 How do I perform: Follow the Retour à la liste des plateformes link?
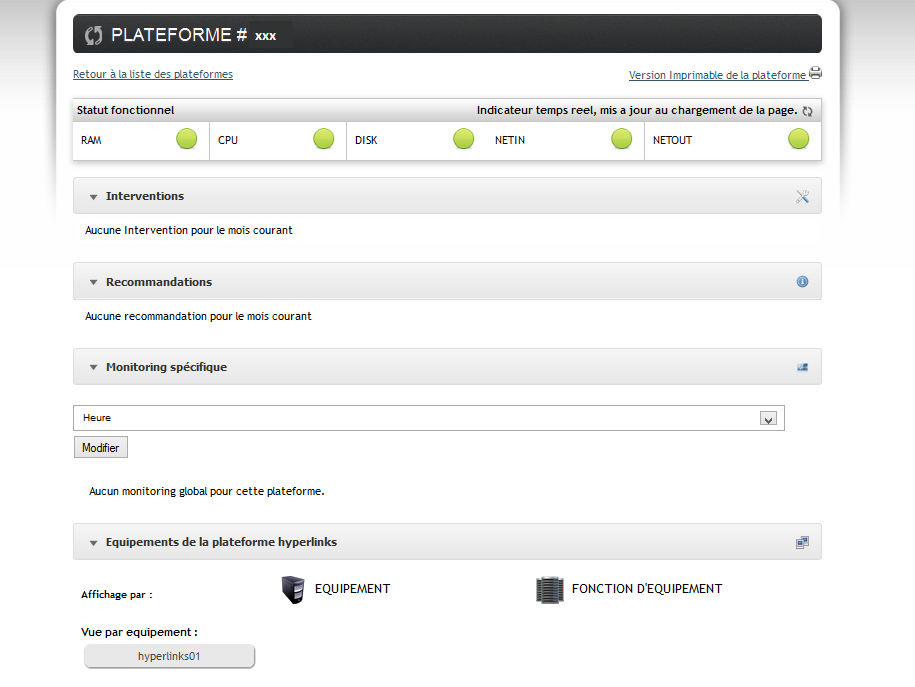153,74
